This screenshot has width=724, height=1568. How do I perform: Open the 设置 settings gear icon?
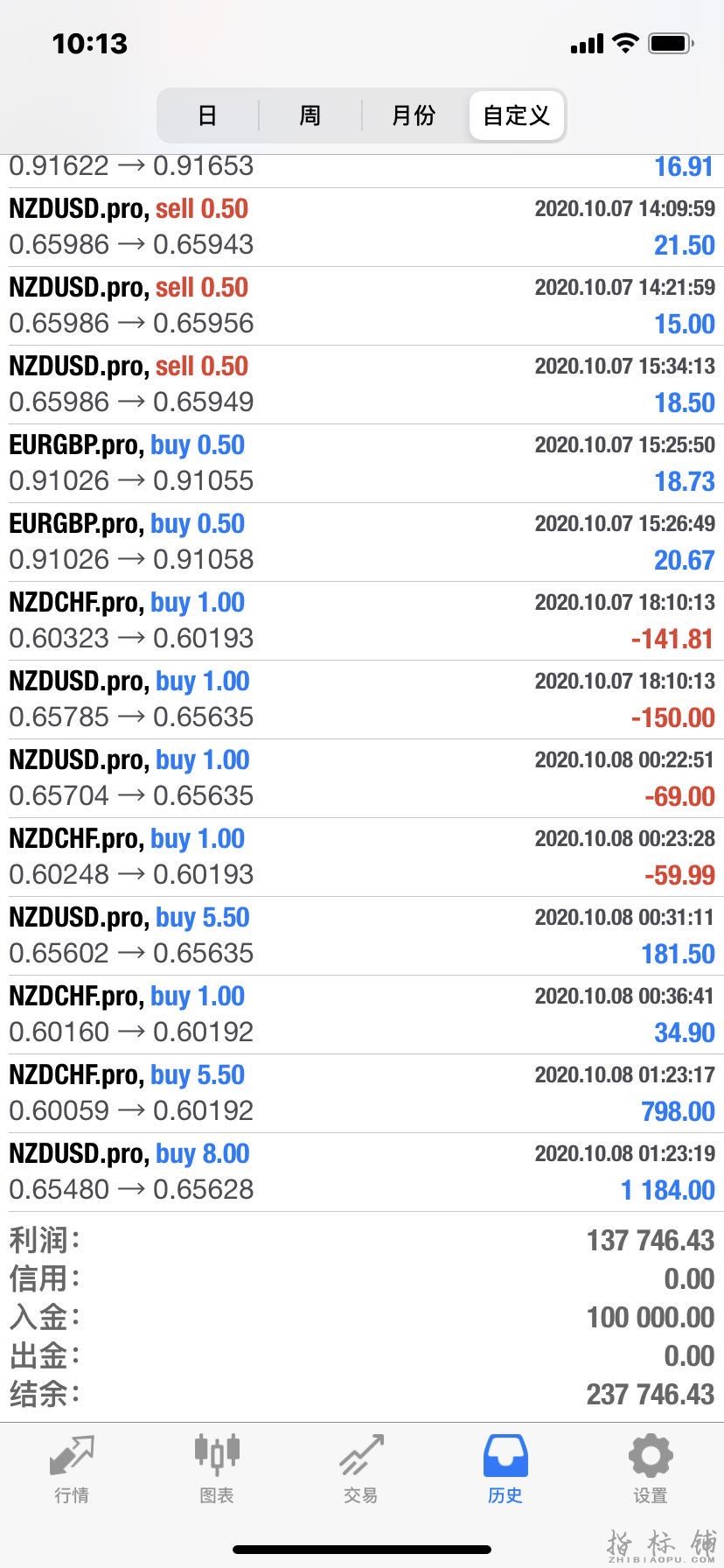[651, 1456]
